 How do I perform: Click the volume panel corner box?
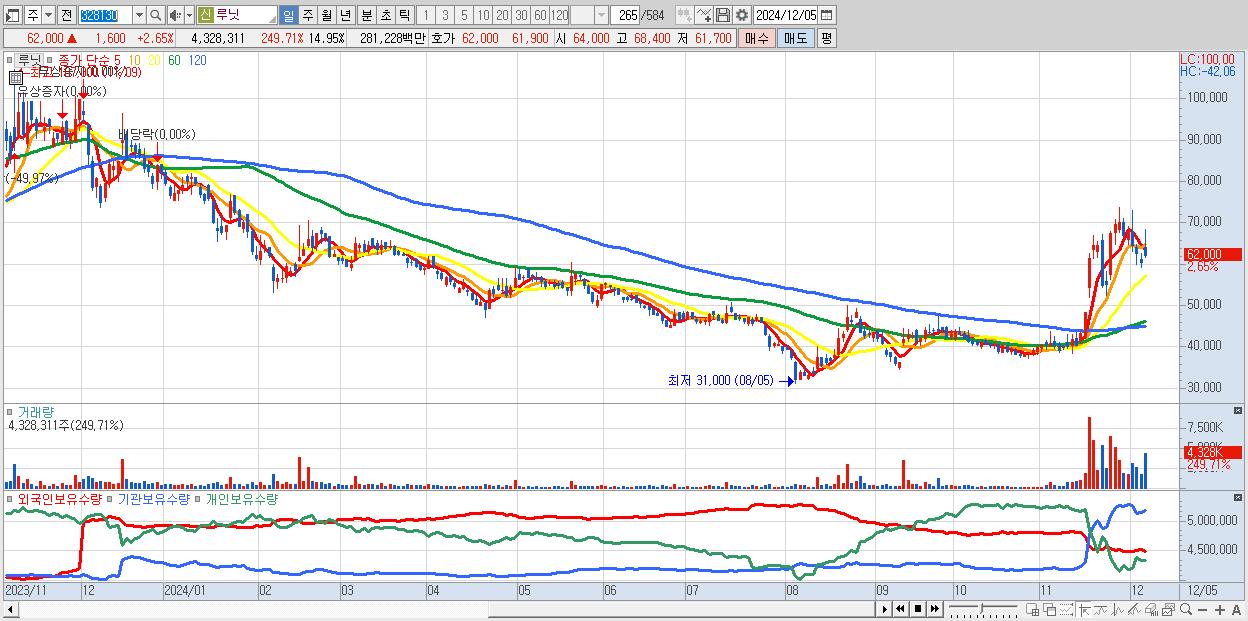(1240, 411)
